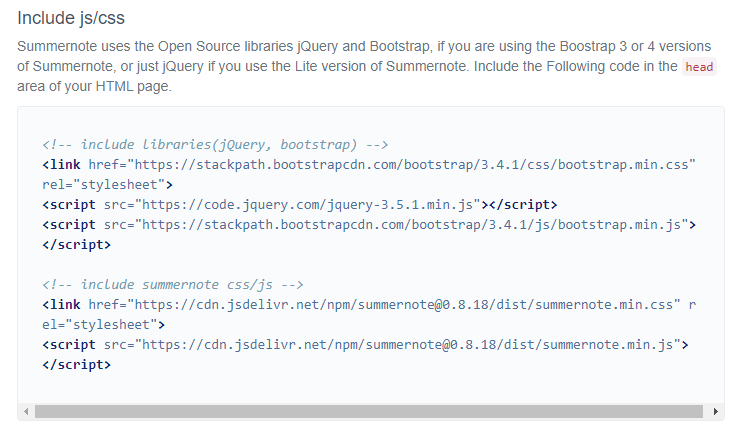Click the el="stylesheet"> wrapped line
This screenshot has height=430, width=738.
pos(104,325)
